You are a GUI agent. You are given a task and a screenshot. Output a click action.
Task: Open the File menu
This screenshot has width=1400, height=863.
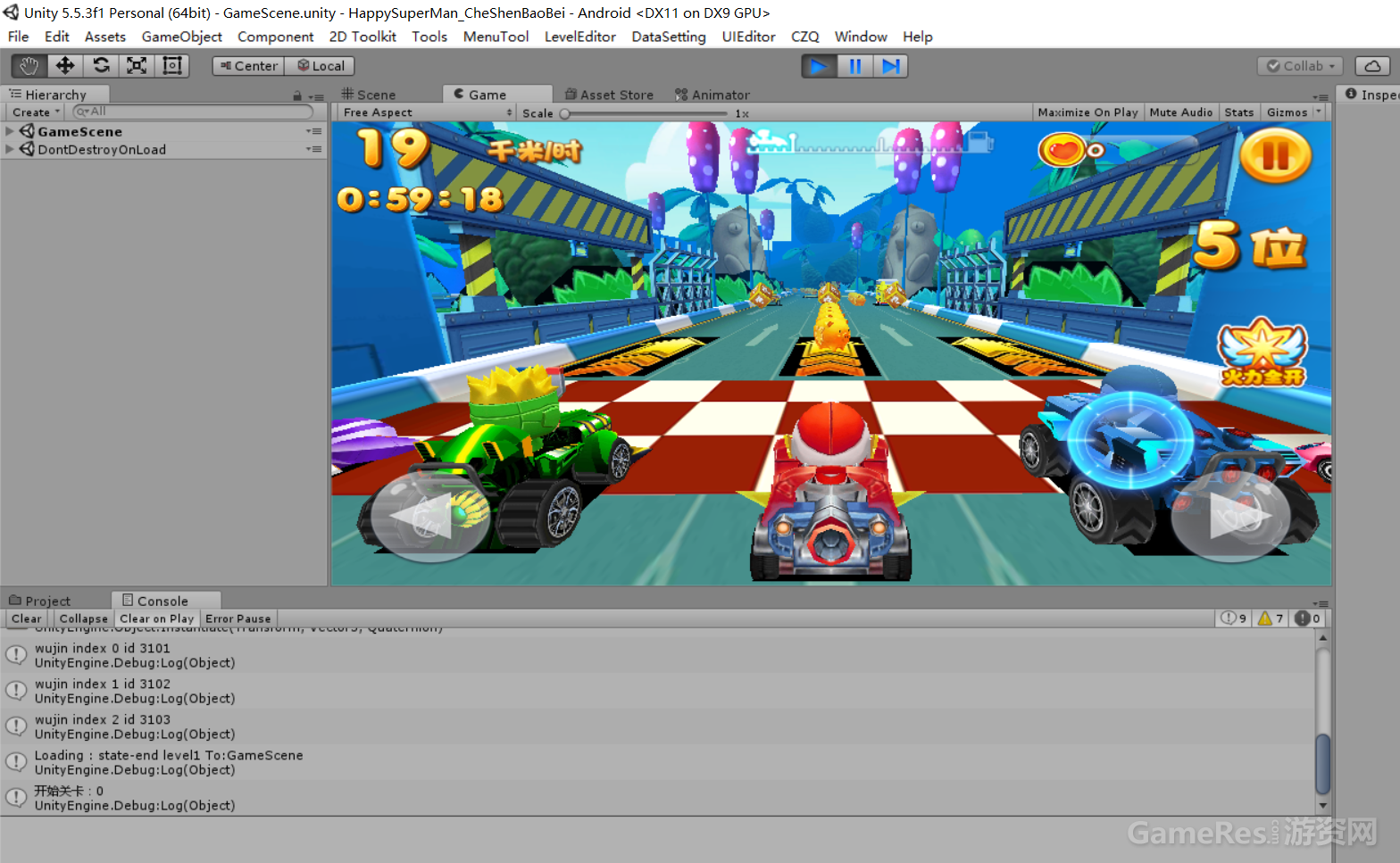(18, 37)
